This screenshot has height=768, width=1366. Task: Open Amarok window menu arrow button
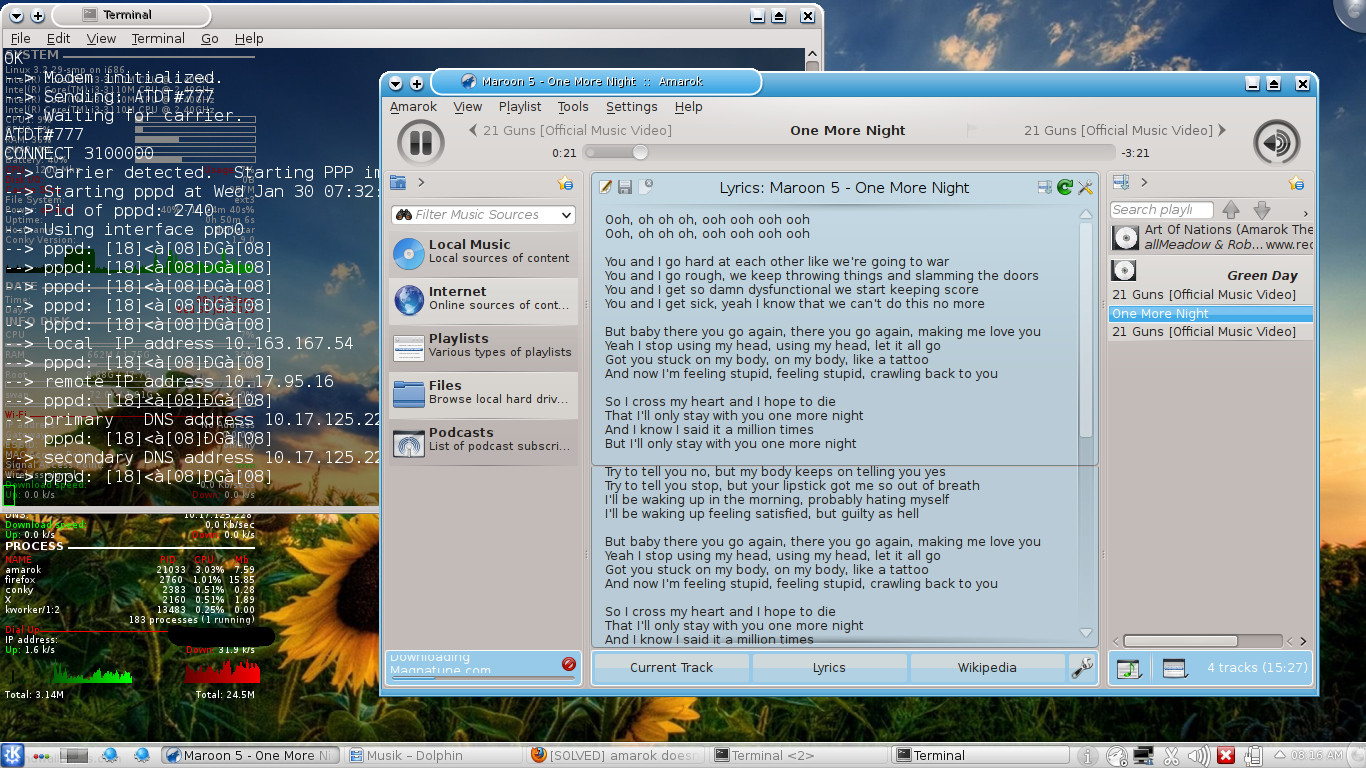[x=396, y=83]
